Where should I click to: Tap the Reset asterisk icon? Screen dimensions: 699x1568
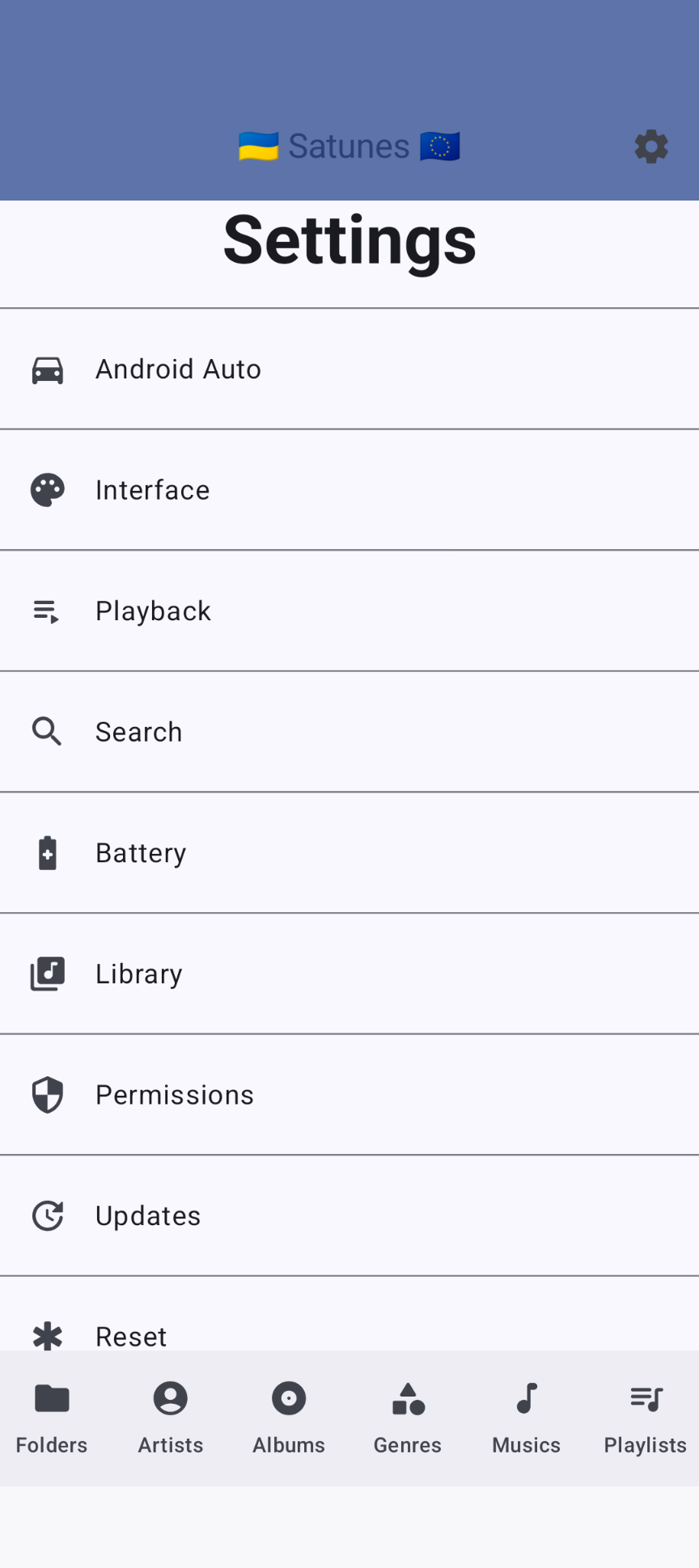click(48, 1336)
